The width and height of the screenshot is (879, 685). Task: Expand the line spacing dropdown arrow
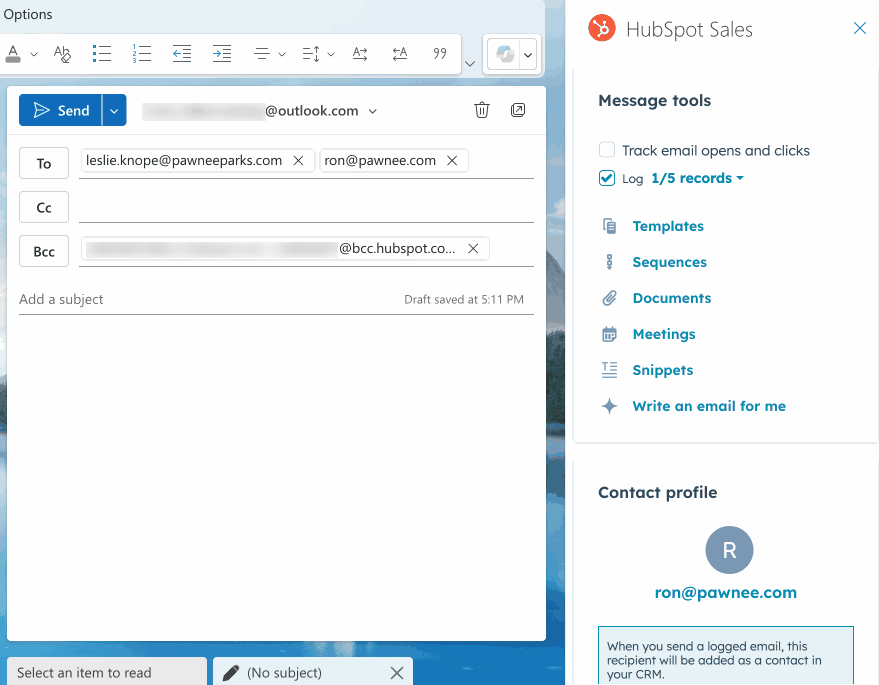tap(331, 54)
